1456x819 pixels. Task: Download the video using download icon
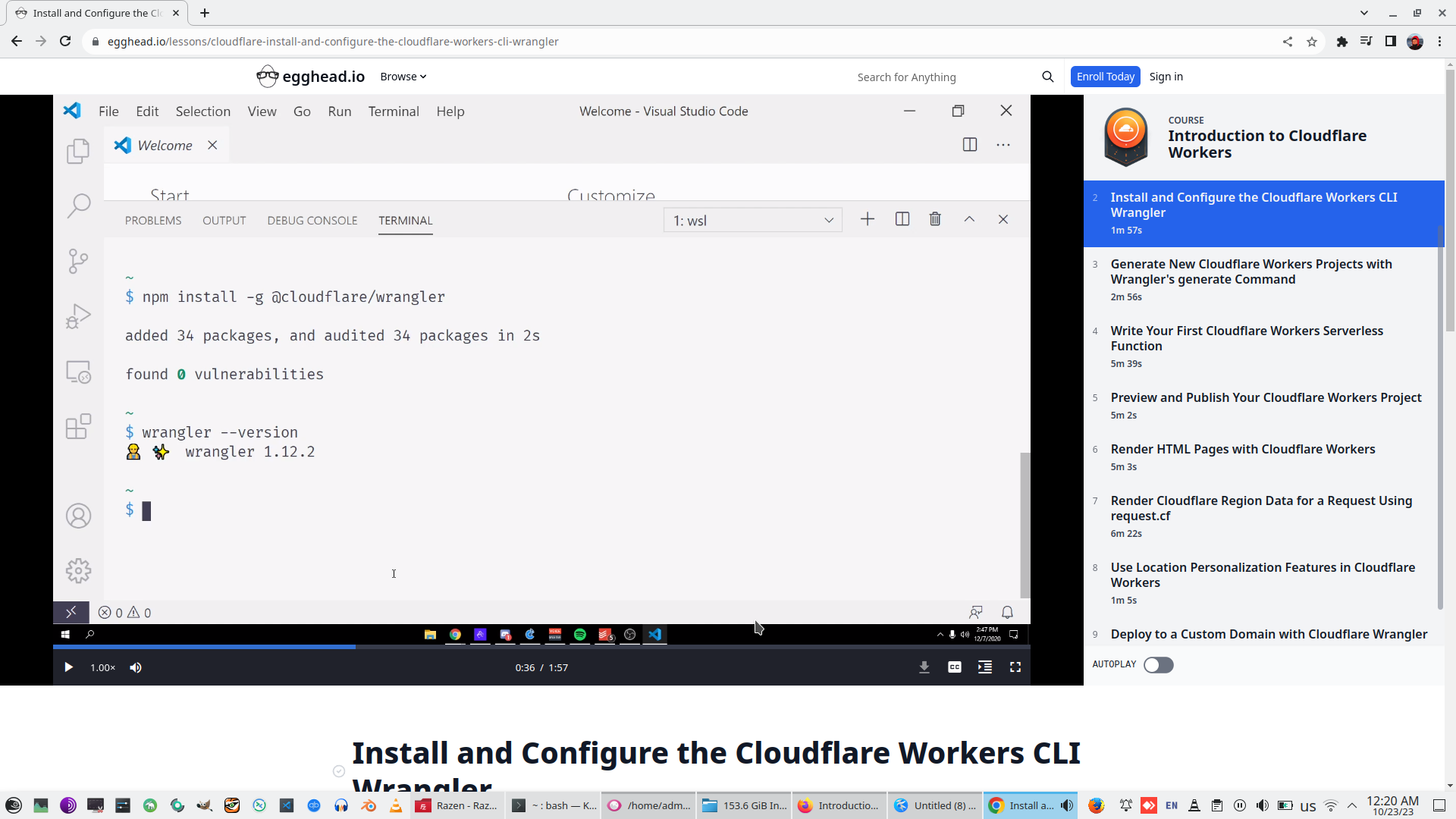924,667
